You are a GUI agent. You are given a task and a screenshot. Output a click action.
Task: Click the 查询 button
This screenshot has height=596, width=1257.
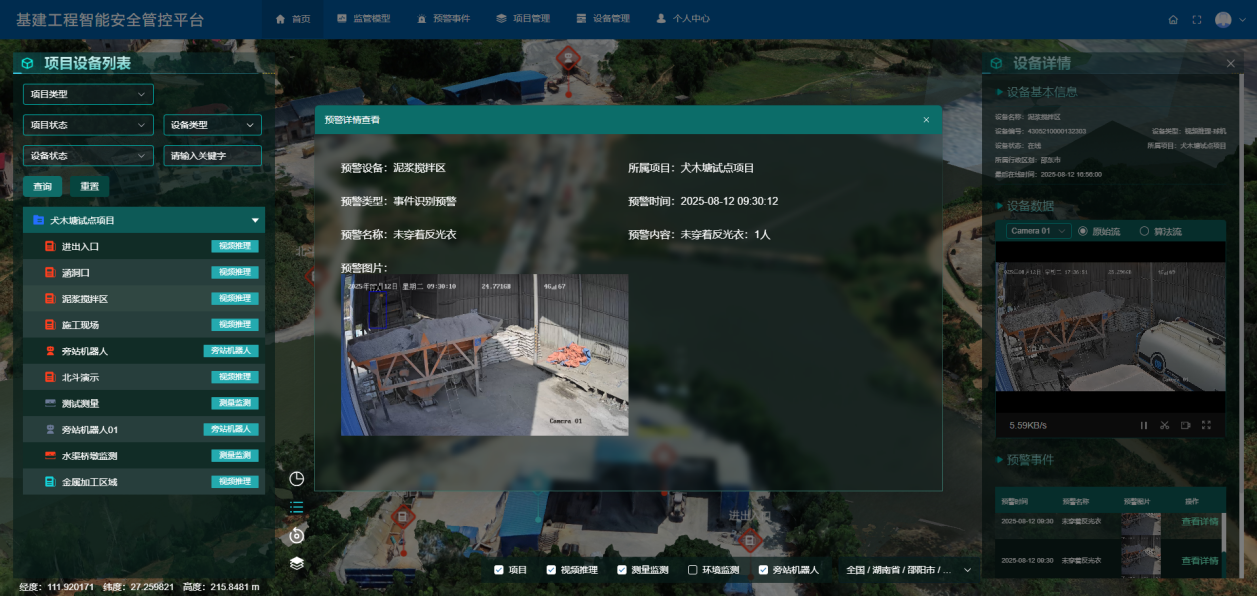tap(43, 187)
